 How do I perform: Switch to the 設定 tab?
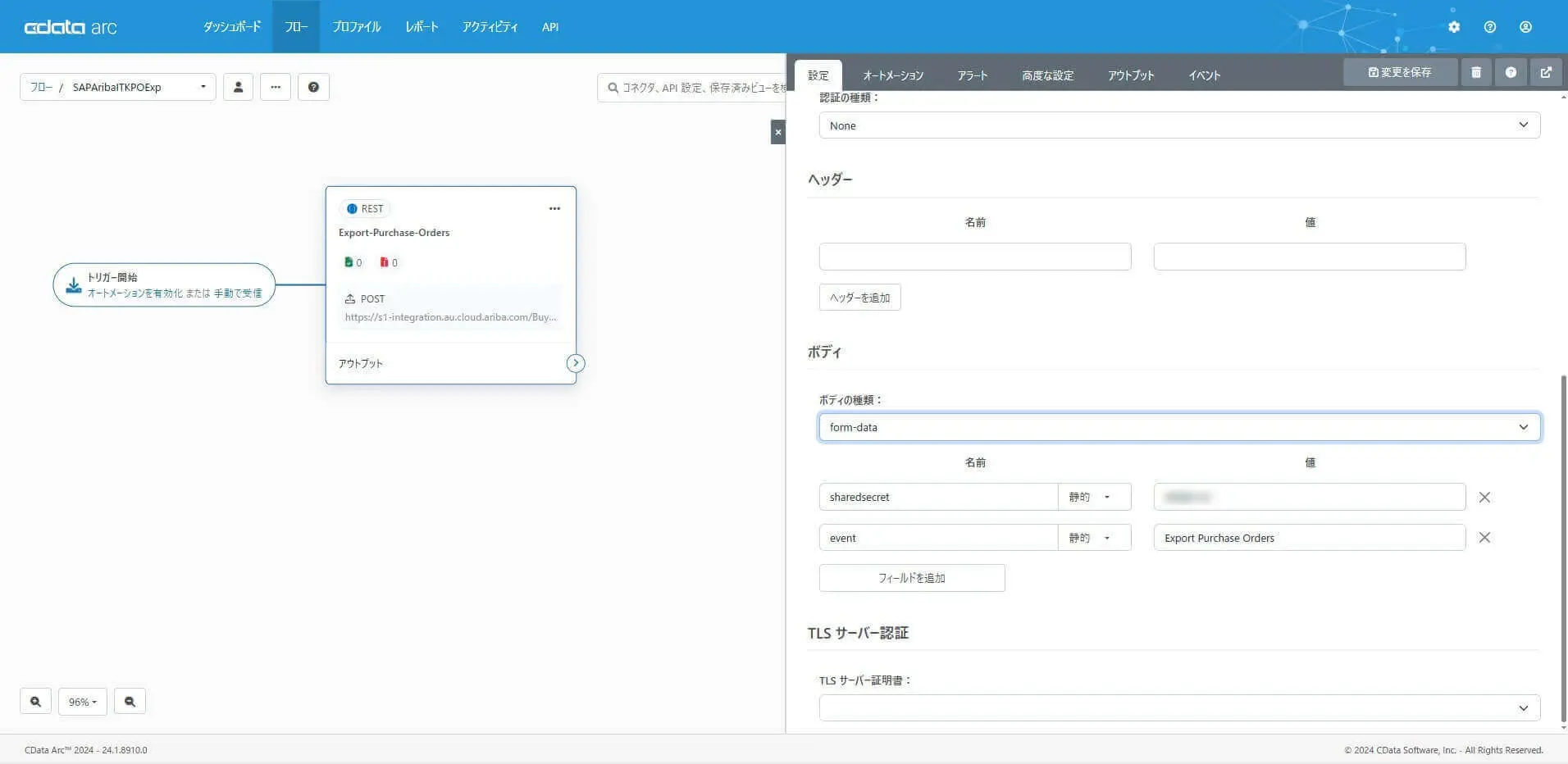click(818, 75)
